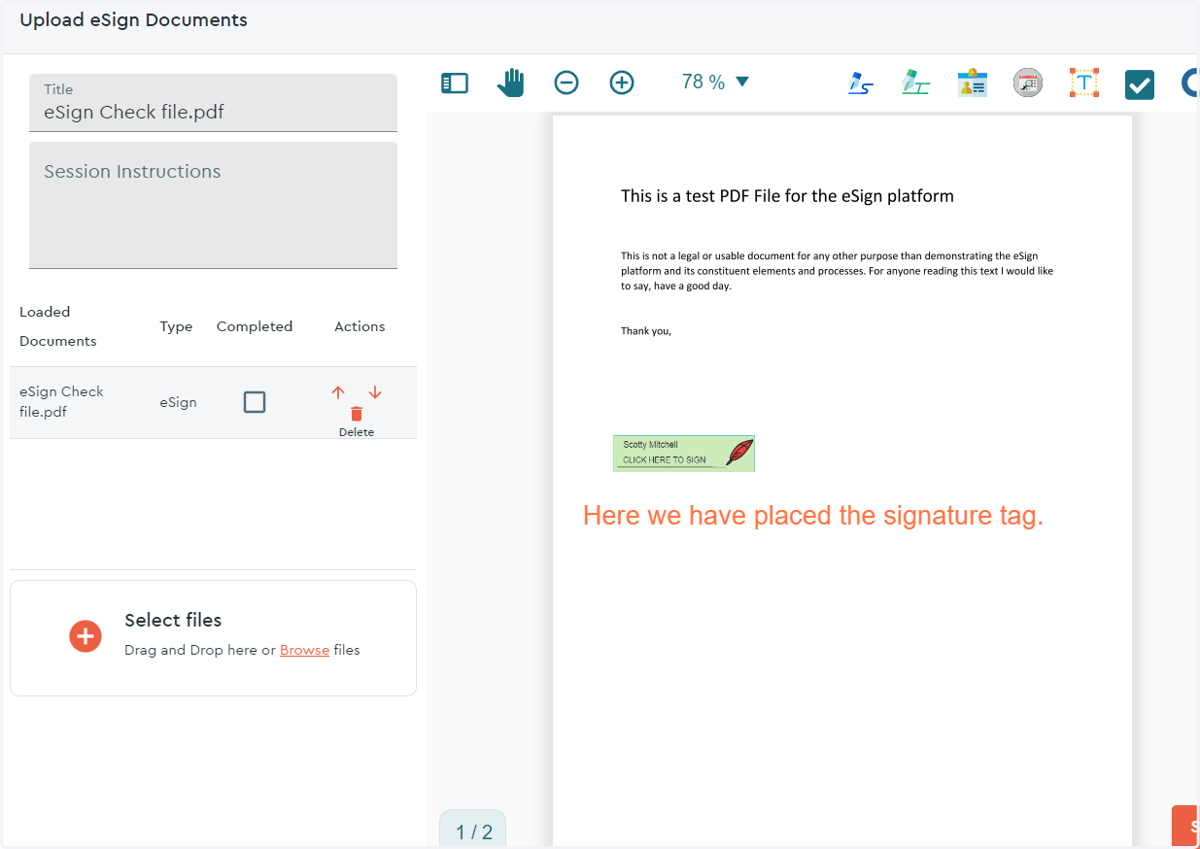1200x849 pixels.
Task: Toggle the sidebar panel icon
Action: coord(454,83)
